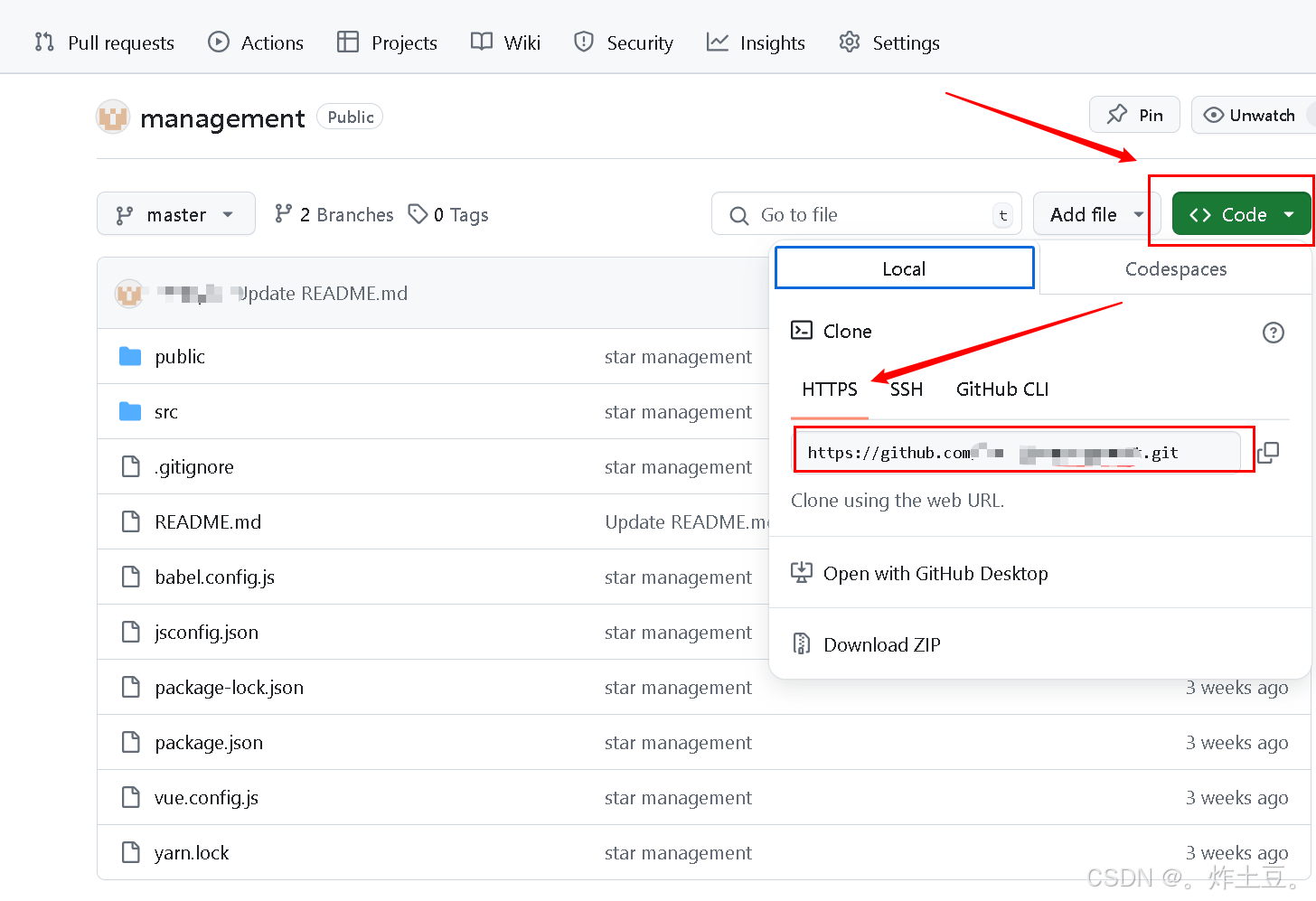This screenshot has height=901, width=1316.
Task: Click the file icon beside yarn.lock
Action: (131, 852)
